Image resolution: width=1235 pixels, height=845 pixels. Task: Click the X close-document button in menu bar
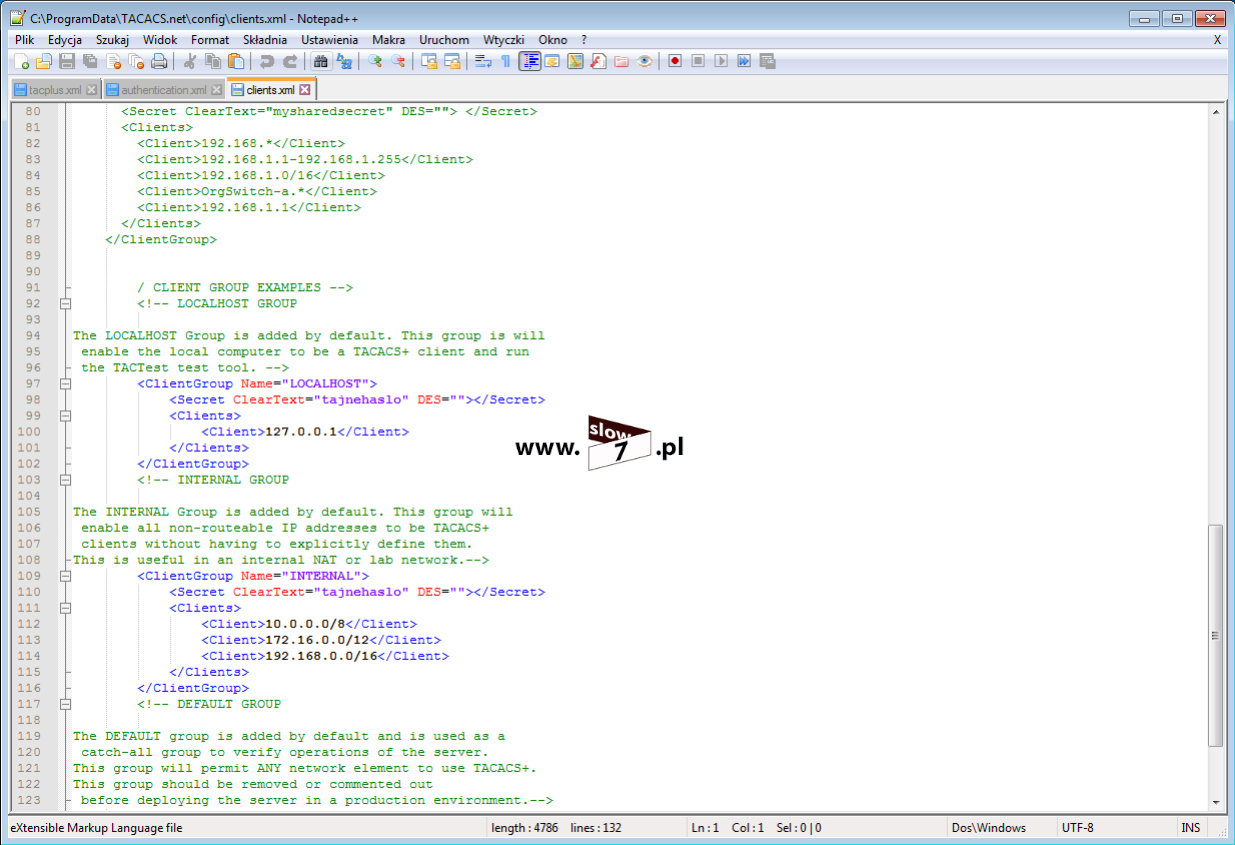1217,40
